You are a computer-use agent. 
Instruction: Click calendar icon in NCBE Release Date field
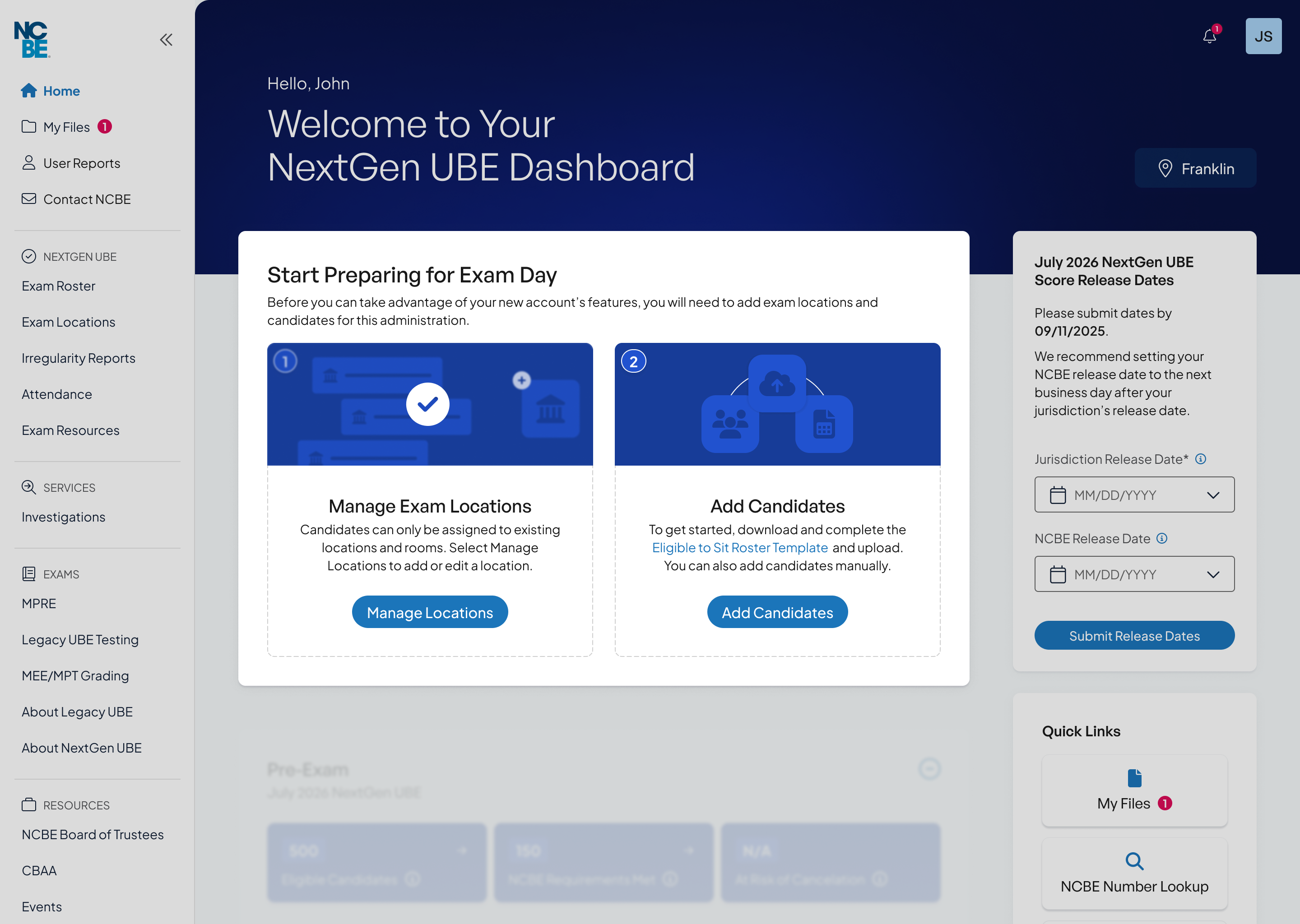(1058, 575)
